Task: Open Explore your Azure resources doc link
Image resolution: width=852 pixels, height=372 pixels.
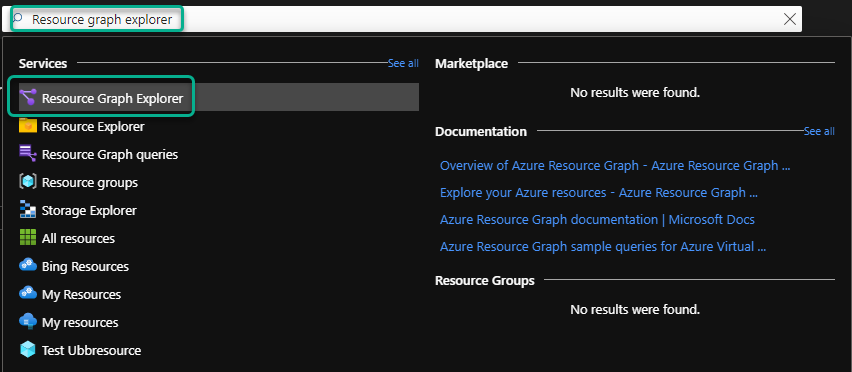Action: pyautogui.click(x=598, y=193)
